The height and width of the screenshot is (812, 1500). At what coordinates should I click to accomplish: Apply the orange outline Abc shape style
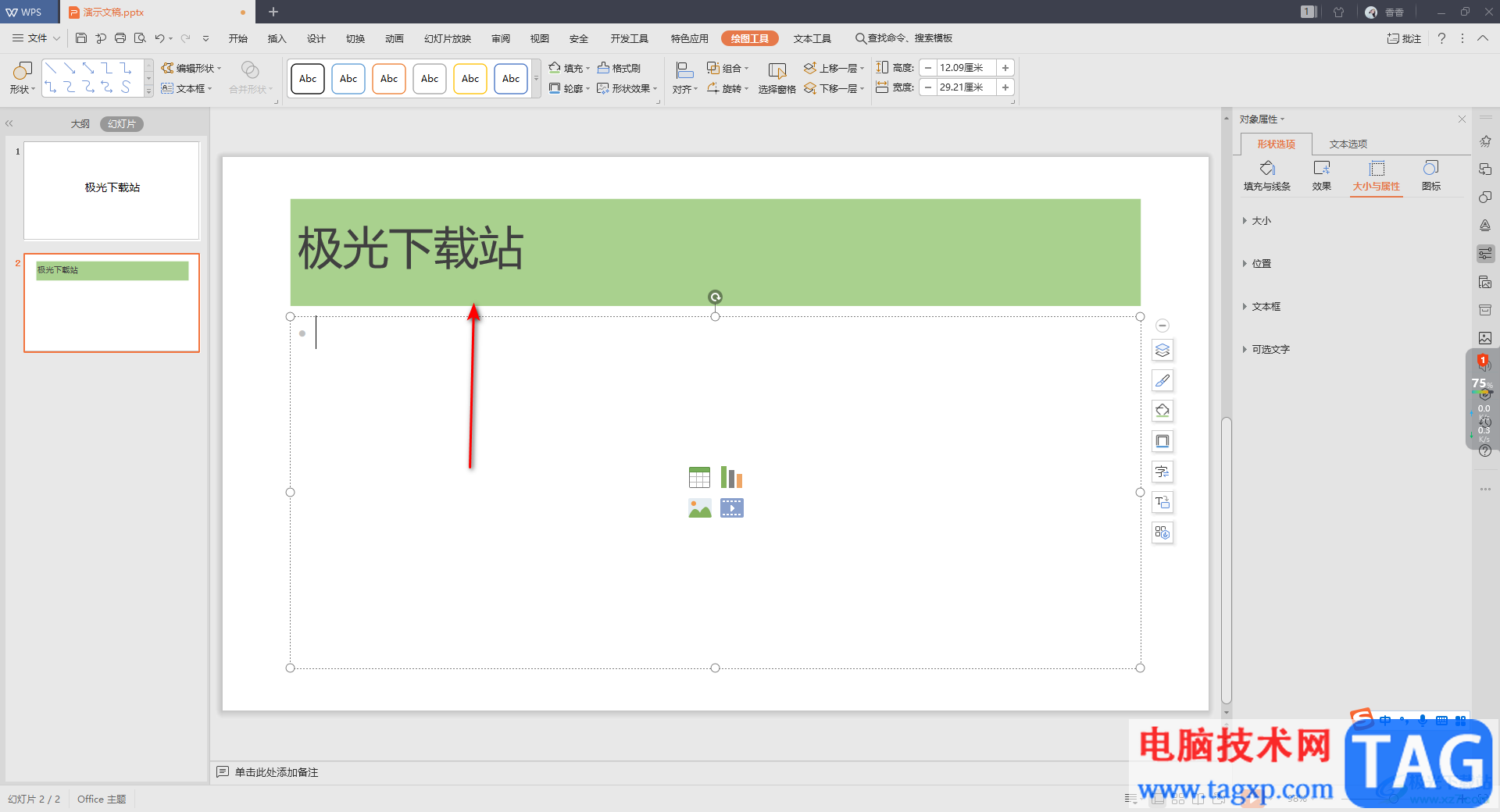point(389,79)
